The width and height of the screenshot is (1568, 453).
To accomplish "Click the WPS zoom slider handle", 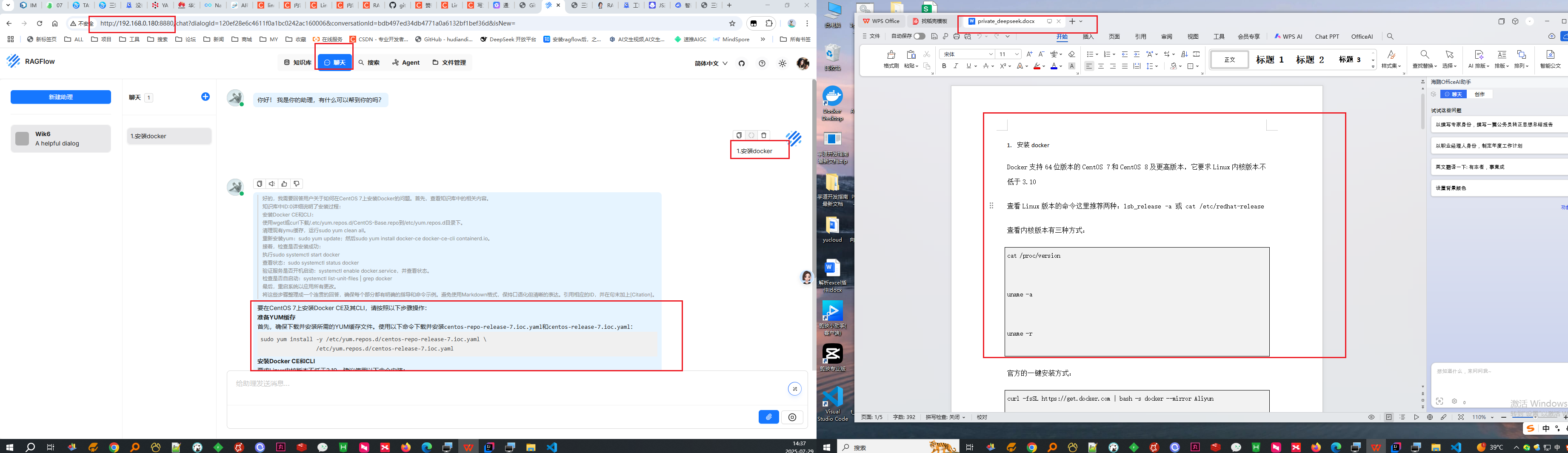I will (1536, 417).
